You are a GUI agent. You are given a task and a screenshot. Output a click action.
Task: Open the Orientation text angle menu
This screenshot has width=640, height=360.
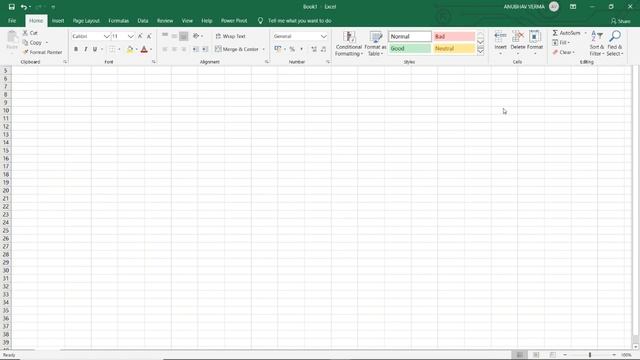click(x=198, y=36)
